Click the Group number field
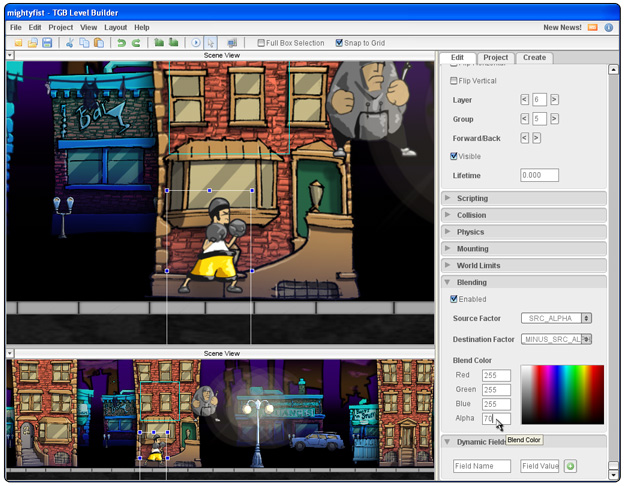This screenshot has height=486, width=625. point(539,118)
